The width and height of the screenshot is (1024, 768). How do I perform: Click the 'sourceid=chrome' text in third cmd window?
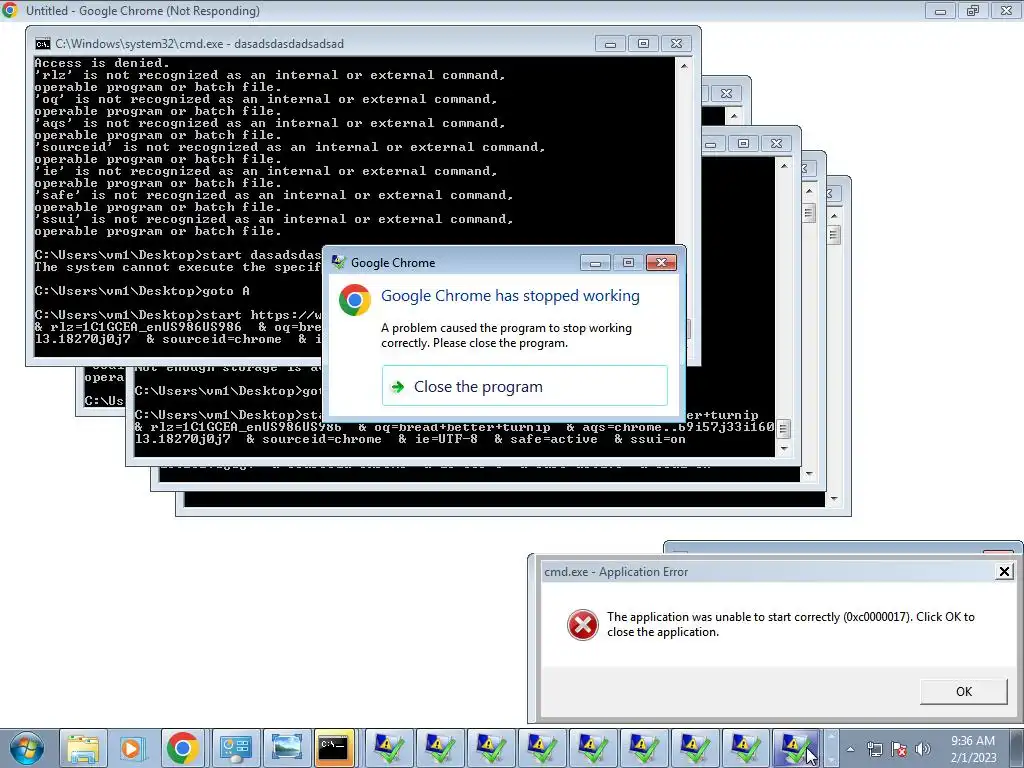click(x=322, y=440)
